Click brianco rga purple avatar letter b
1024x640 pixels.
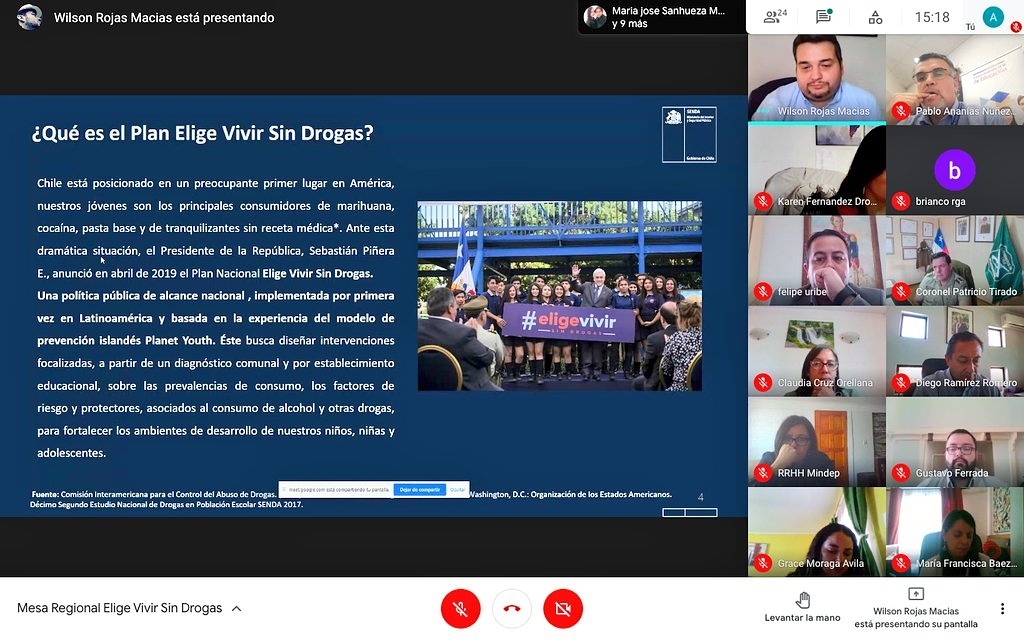(954, 170)
